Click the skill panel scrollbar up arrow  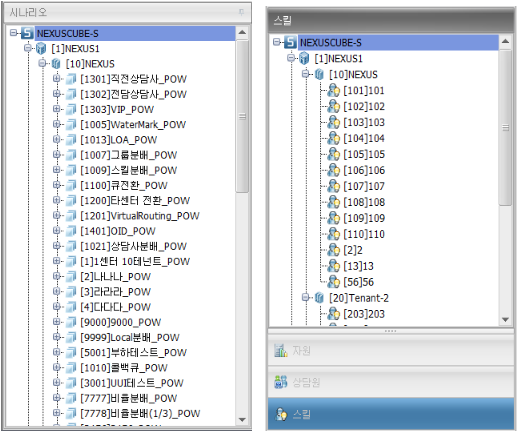pyautogui.click(x=505, y=42)
